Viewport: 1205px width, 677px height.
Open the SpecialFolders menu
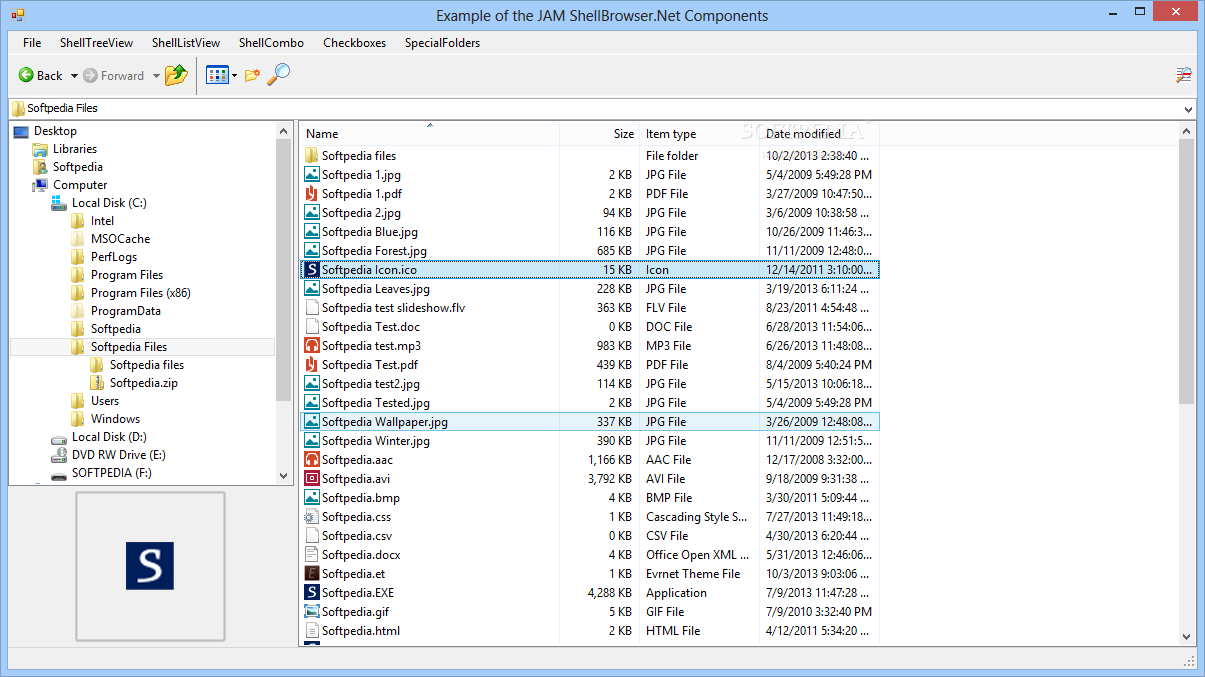tap(442, 43)
